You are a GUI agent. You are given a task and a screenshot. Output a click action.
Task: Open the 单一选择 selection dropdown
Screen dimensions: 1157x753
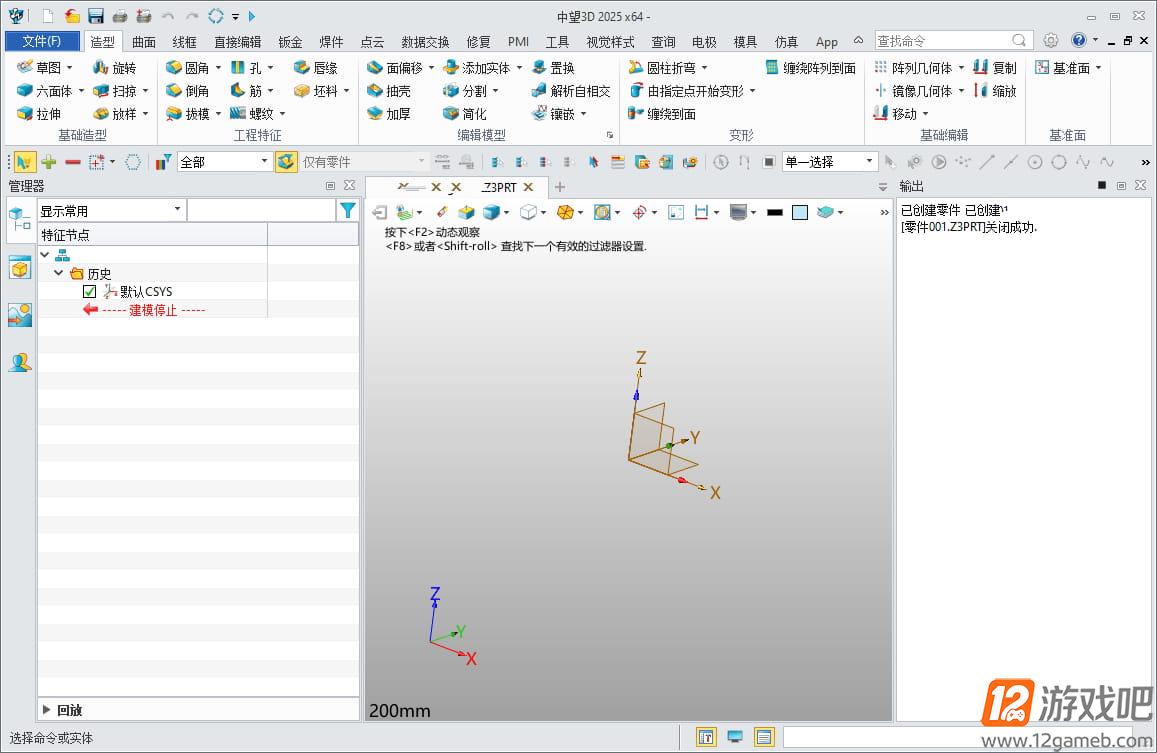tap(869, 161)
